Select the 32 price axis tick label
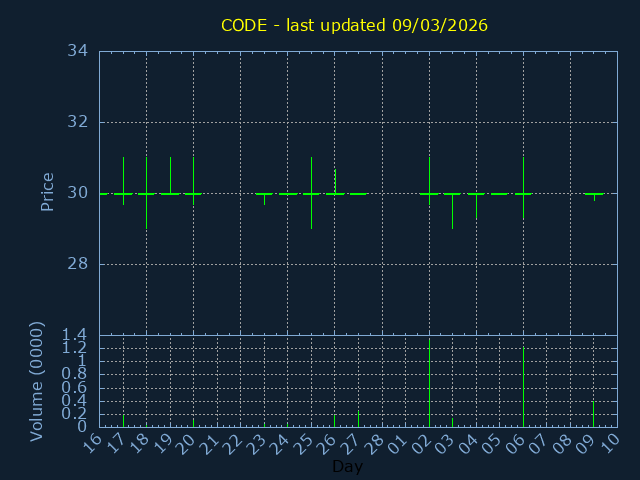Screen dimensions: 640x480 (x=78, y=122)
